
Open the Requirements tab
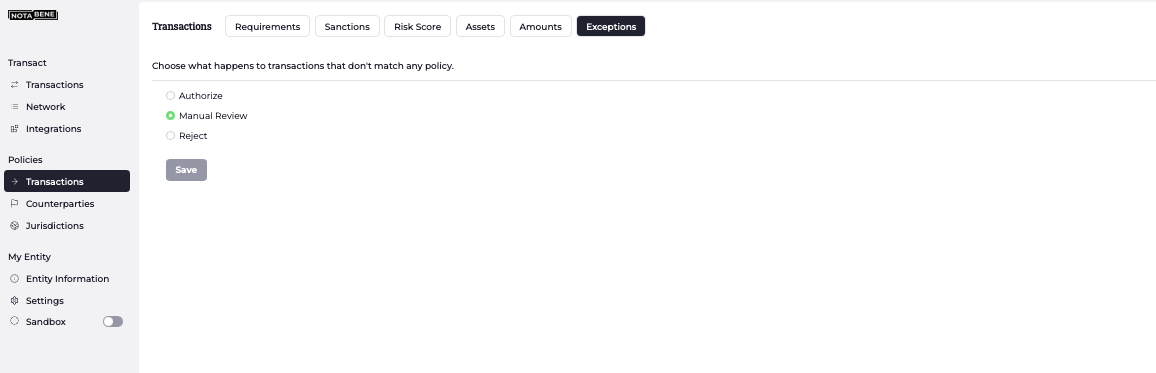[268, 27]
